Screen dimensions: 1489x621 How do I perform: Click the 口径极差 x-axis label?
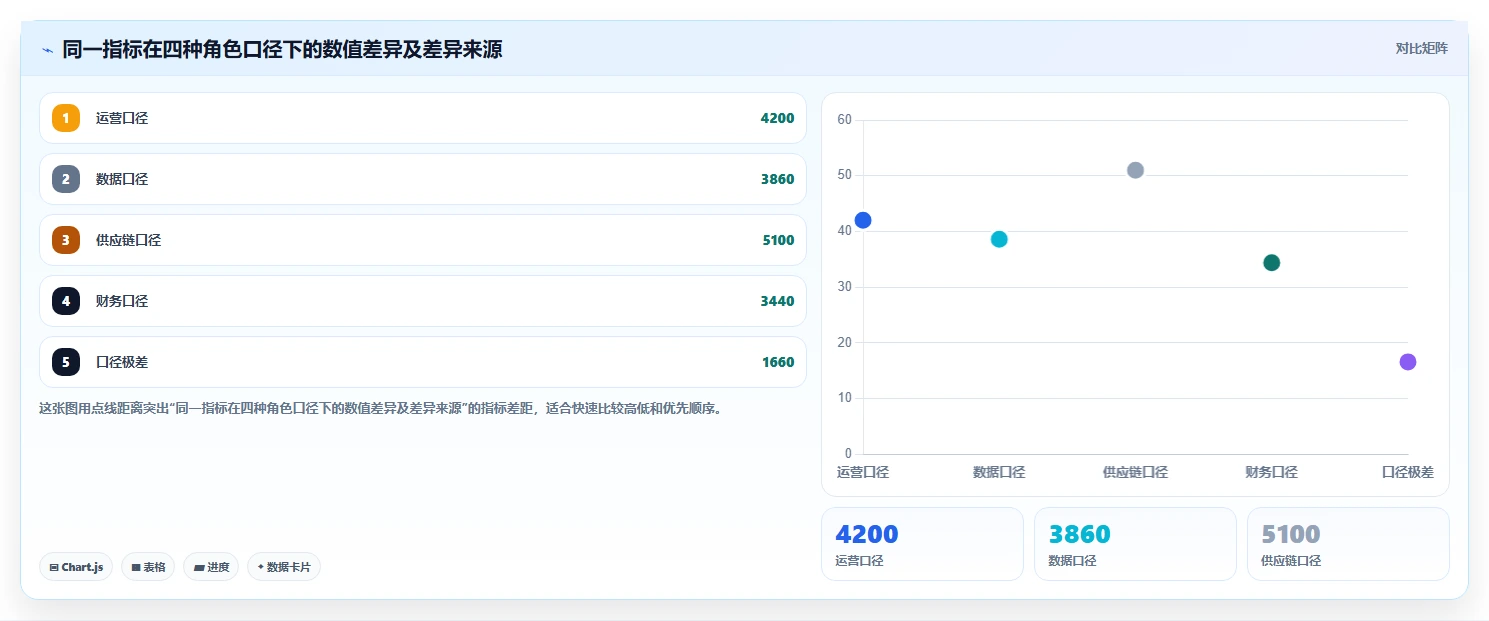pos(1408,472)
